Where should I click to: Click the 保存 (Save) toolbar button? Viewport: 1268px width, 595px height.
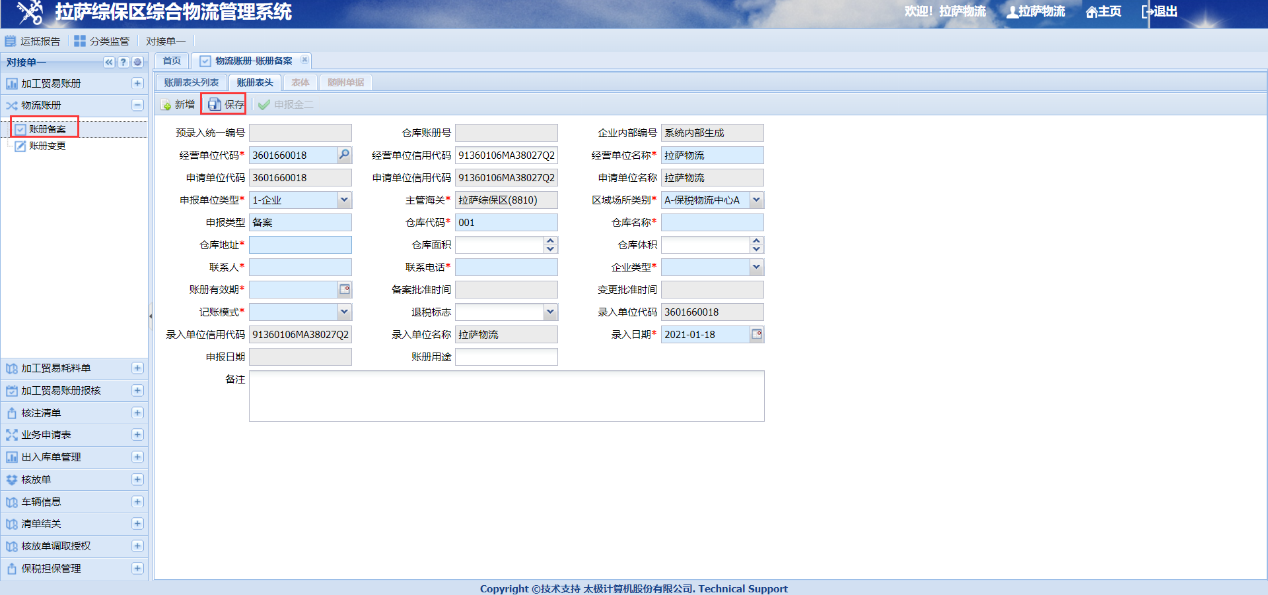click(225, 104)
